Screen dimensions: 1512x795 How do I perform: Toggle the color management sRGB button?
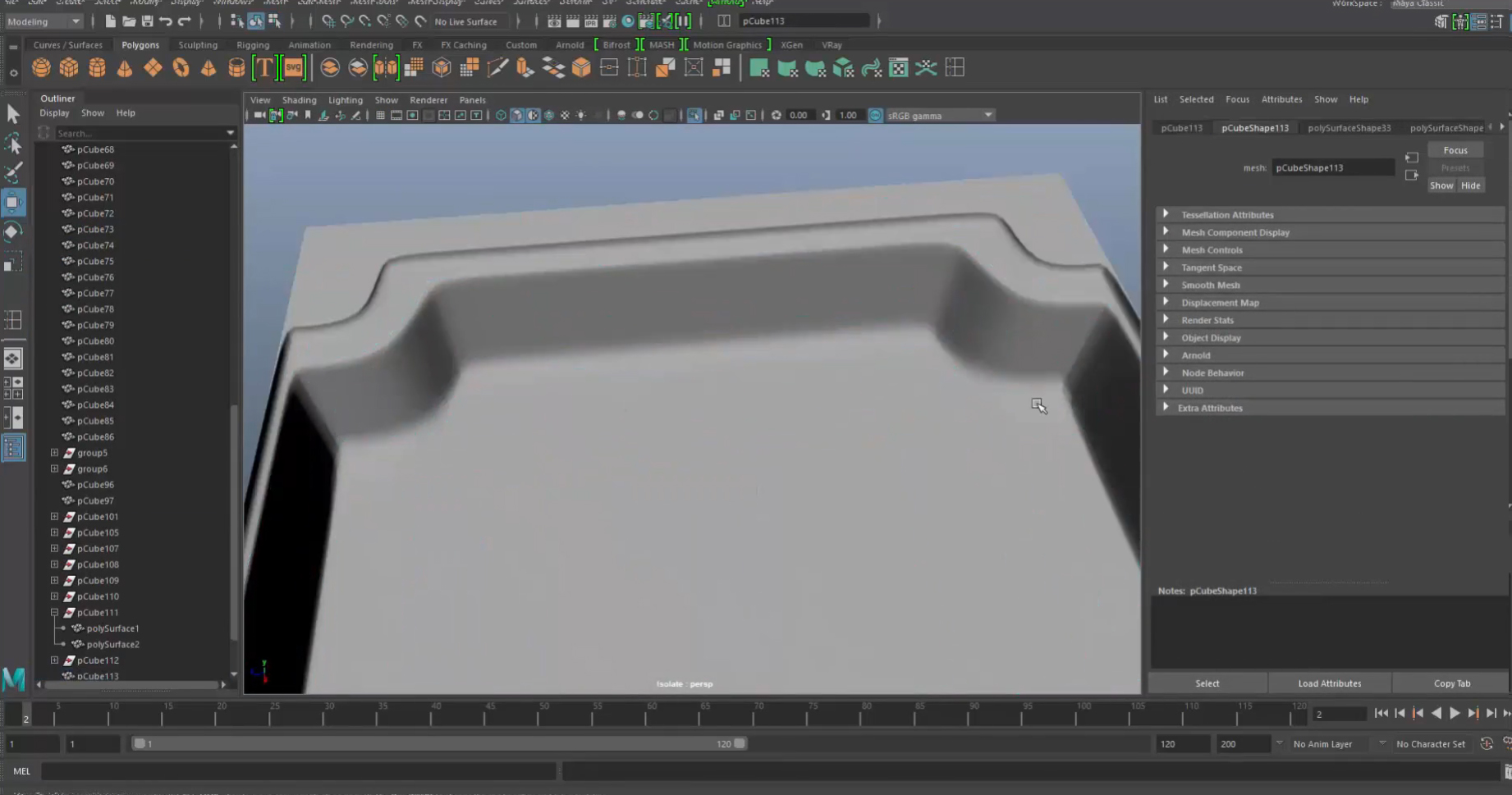click(x=875, y=116)
